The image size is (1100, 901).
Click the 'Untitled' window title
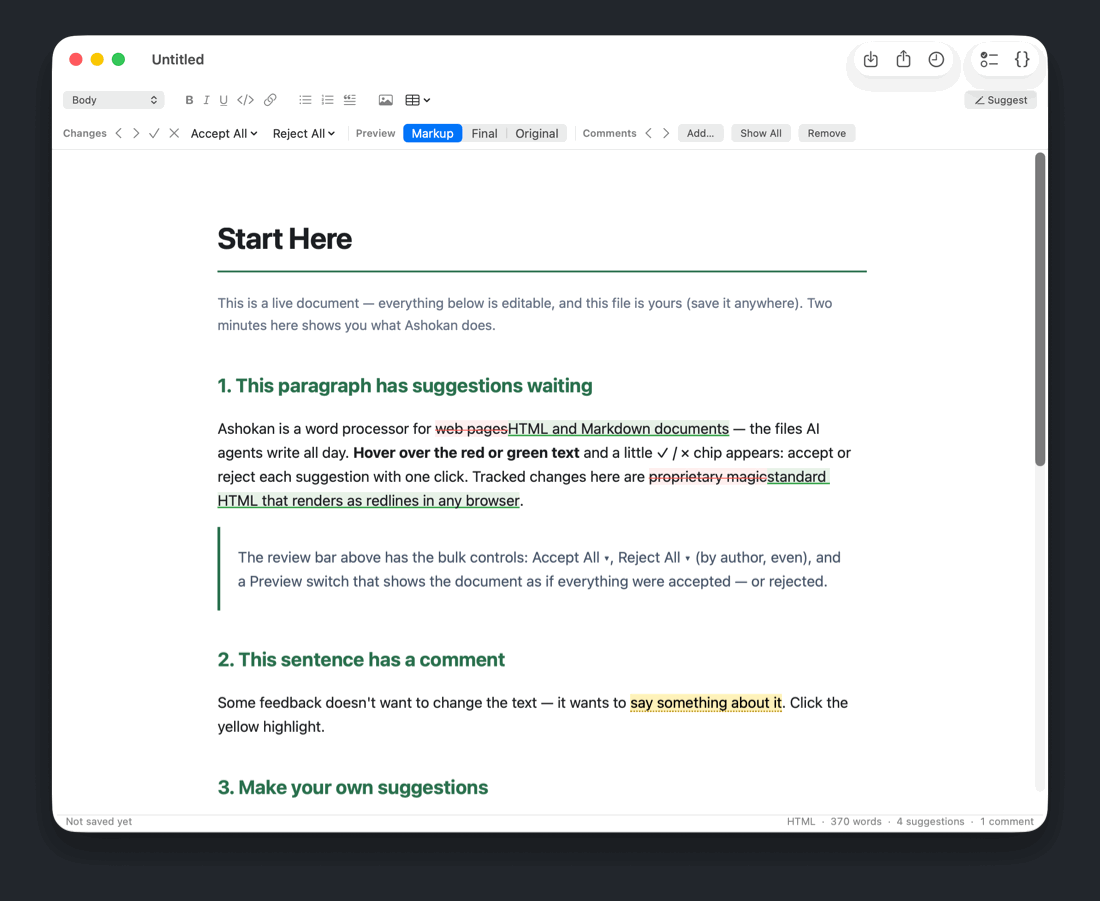point(177,60)
